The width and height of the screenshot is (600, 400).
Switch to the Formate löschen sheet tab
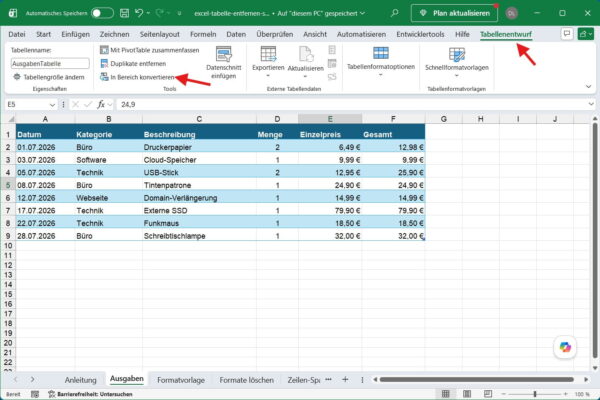pos(246,380)
